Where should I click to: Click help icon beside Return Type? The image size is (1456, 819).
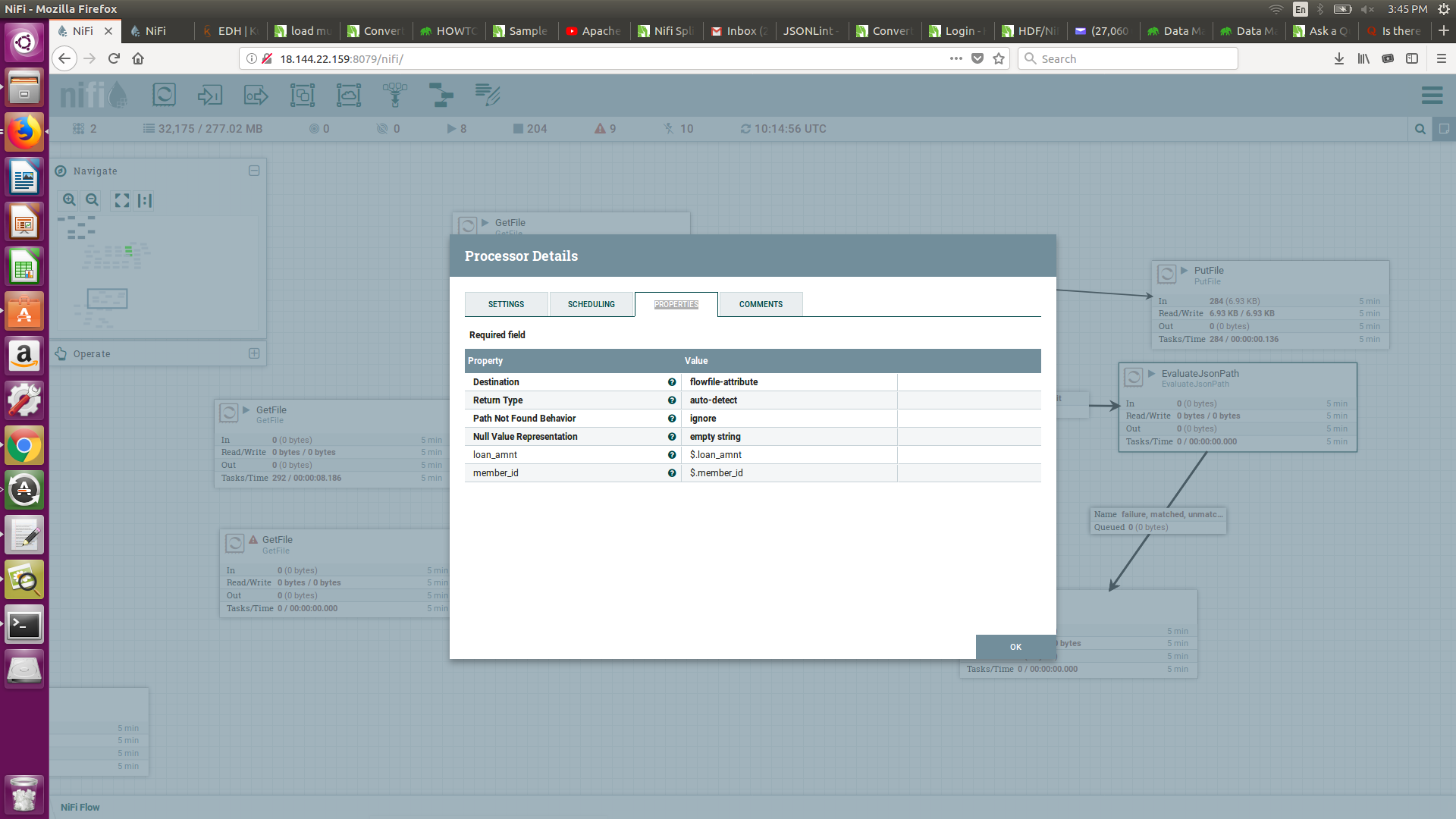(x=672, y=400)
